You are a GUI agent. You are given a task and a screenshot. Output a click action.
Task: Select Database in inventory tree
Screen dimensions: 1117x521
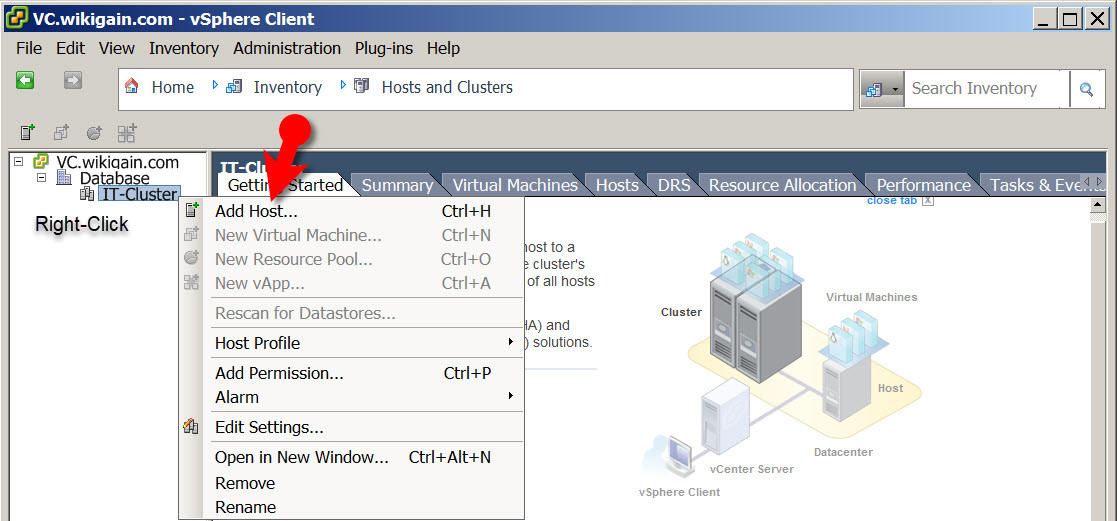click(115, 177)
